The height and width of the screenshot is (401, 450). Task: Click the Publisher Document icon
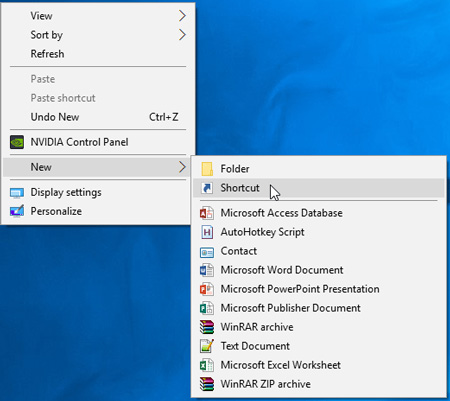[207, 308]
